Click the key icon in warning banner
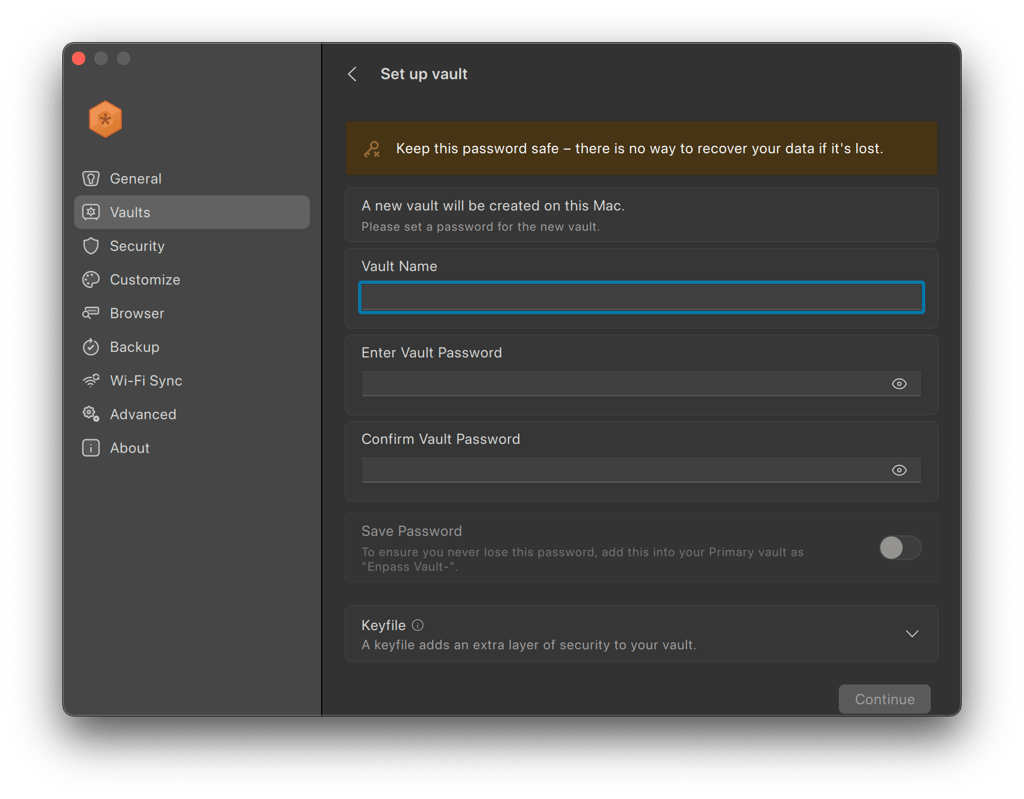This screenshot has height=799, width=1024. click(372, 149)
